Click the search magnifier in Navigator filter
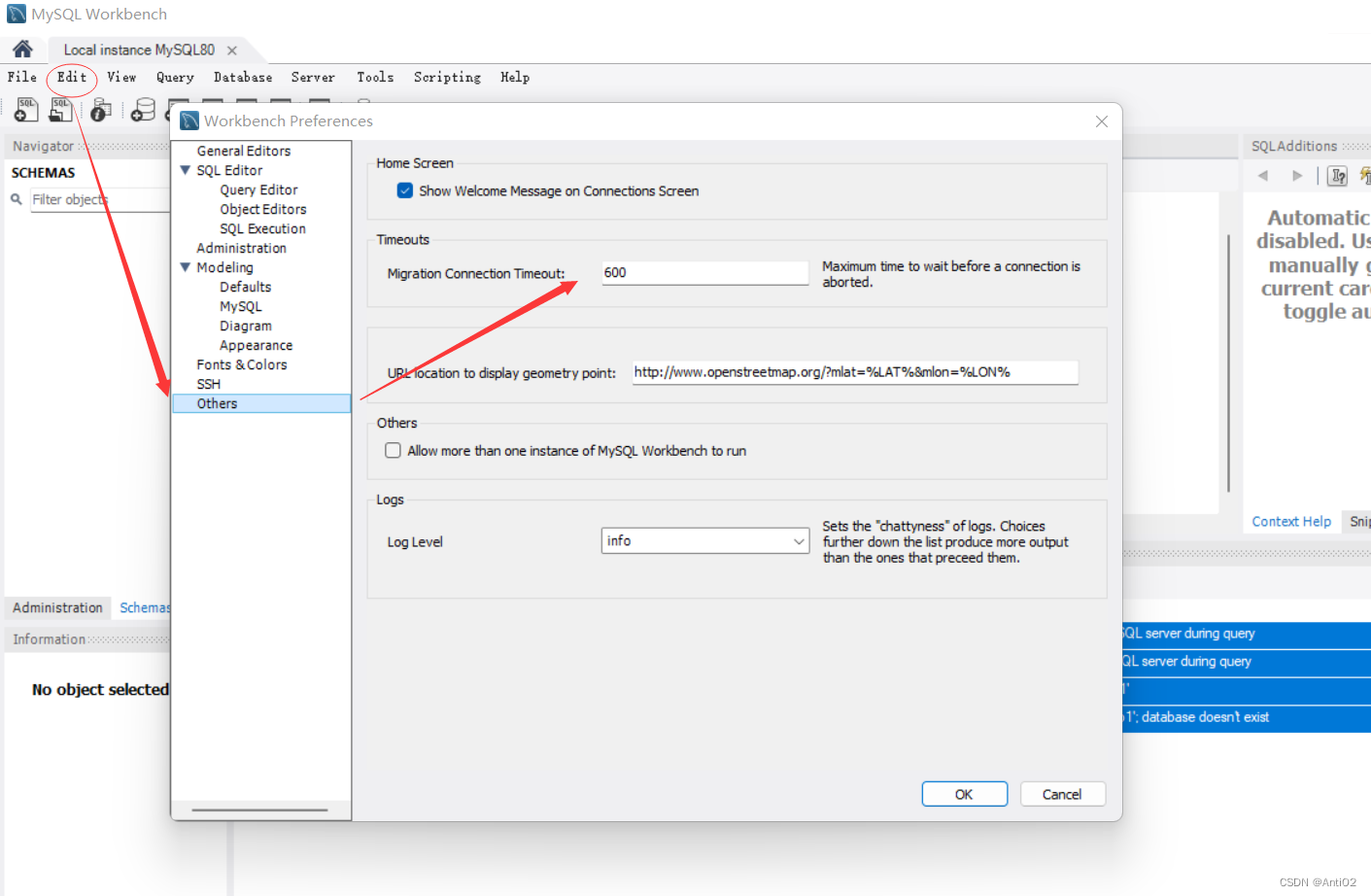This screenshot has height=896, width=1371. [x=17, y=199]
